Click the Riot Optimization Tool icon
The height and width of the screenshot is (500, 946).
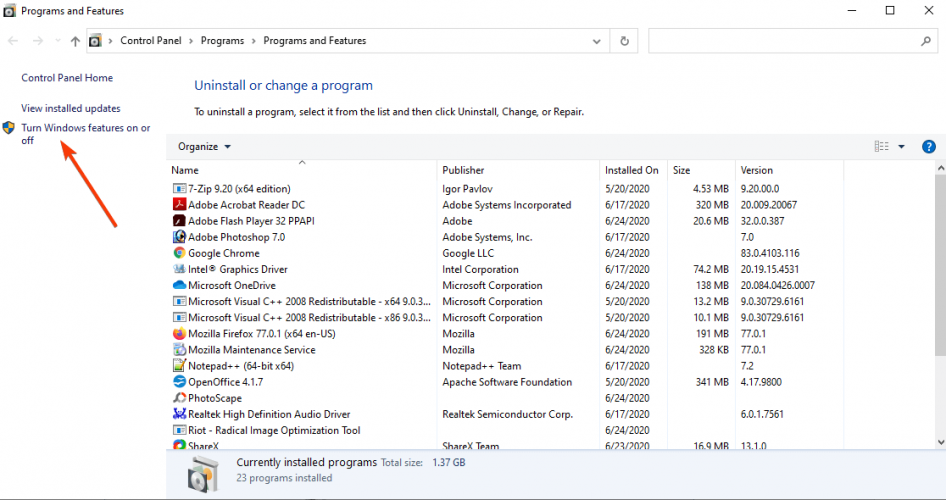[x=179, y=430]
